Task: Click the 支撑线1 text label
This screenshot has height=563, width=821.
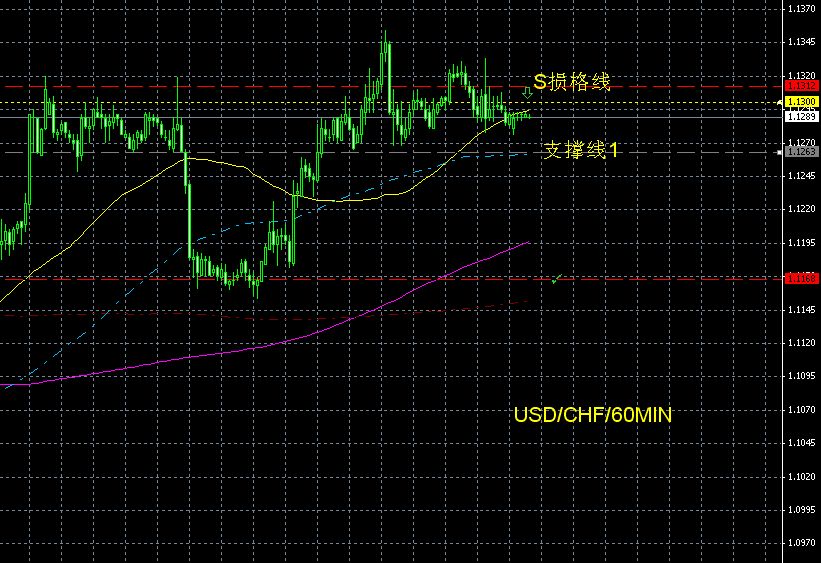Action: 581,150
